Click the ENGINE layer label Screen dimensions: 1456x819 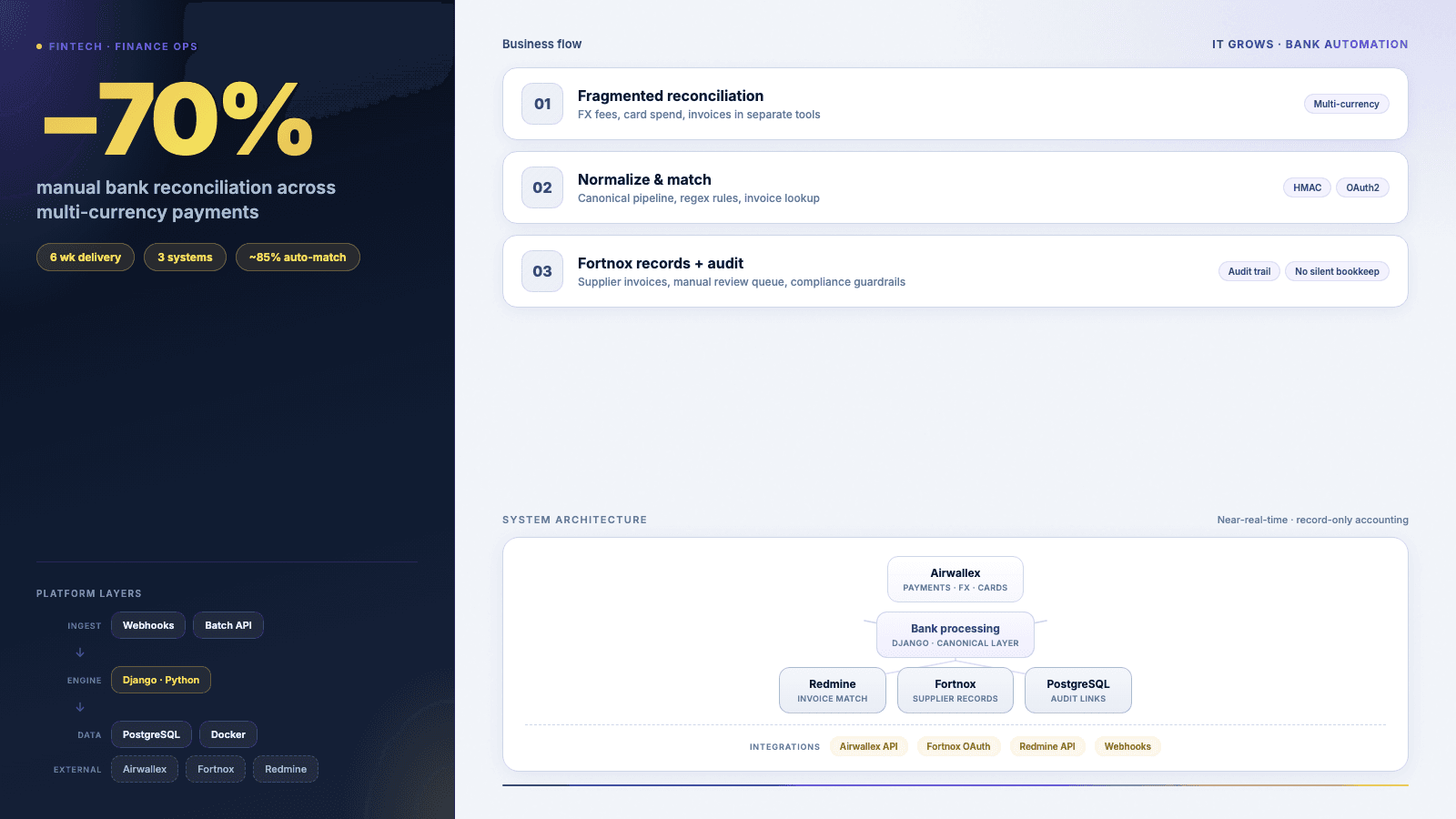[x=85, y=681]
